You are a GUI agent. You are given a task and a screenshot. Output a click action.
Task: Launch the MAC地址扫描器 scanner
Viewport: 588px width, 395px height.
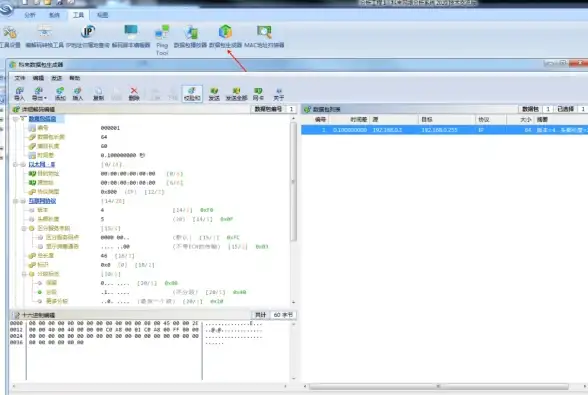click(264, 37)
